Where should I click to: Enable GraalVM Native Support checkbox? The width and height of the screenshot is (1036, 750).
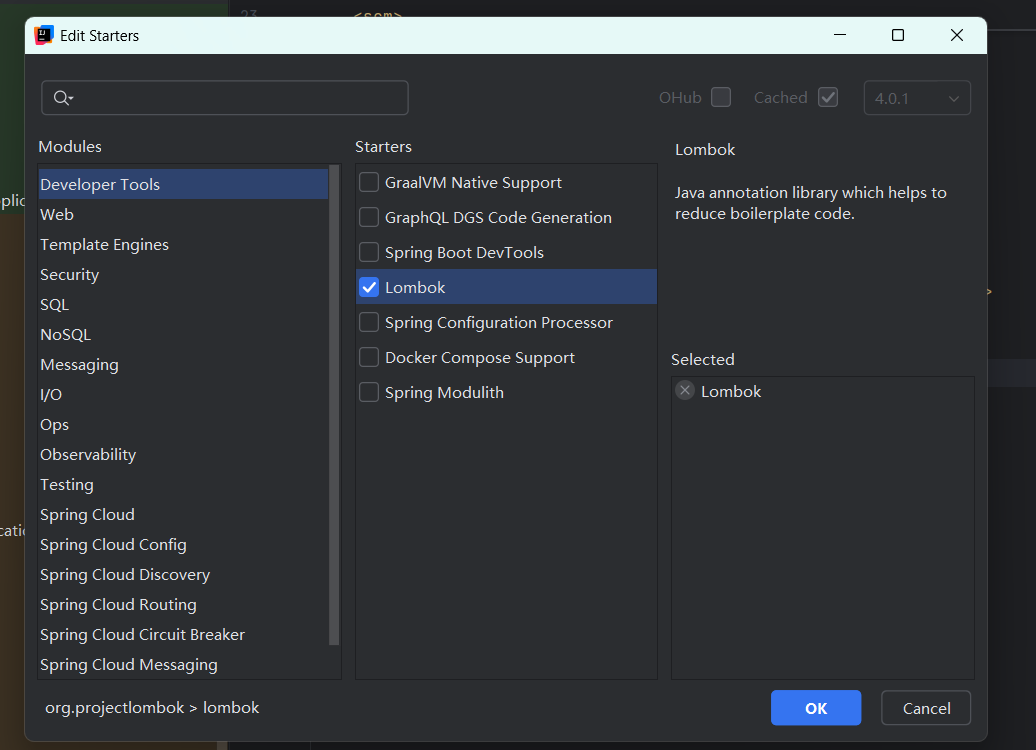(369, 182)
